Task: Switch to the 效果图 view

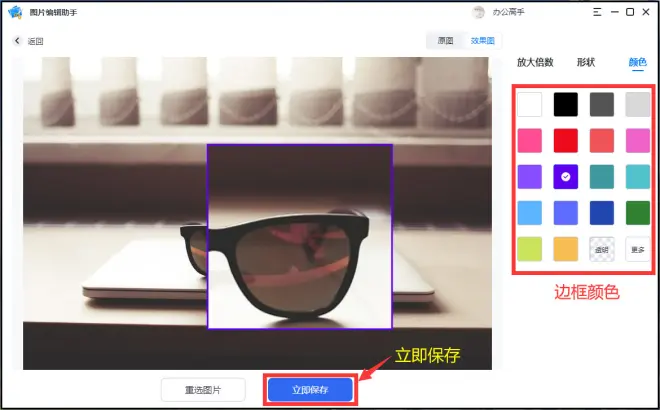Action: click(x=482, y=41)
